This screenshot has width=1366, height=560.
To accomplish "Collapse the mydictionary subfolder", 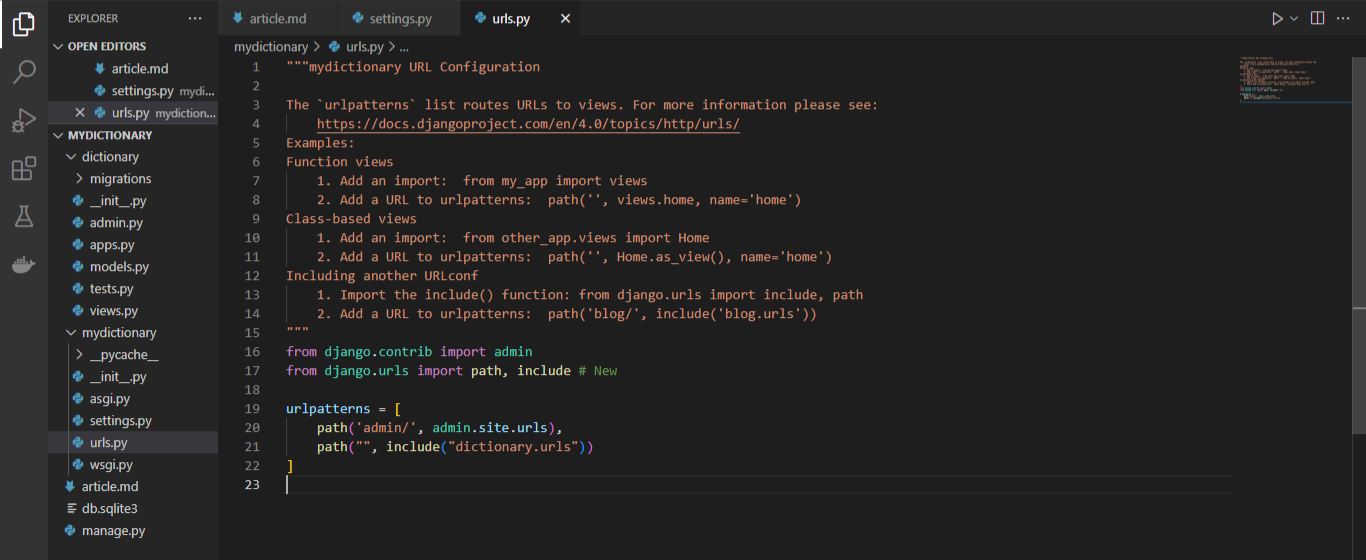I will (x=119, y=333).
